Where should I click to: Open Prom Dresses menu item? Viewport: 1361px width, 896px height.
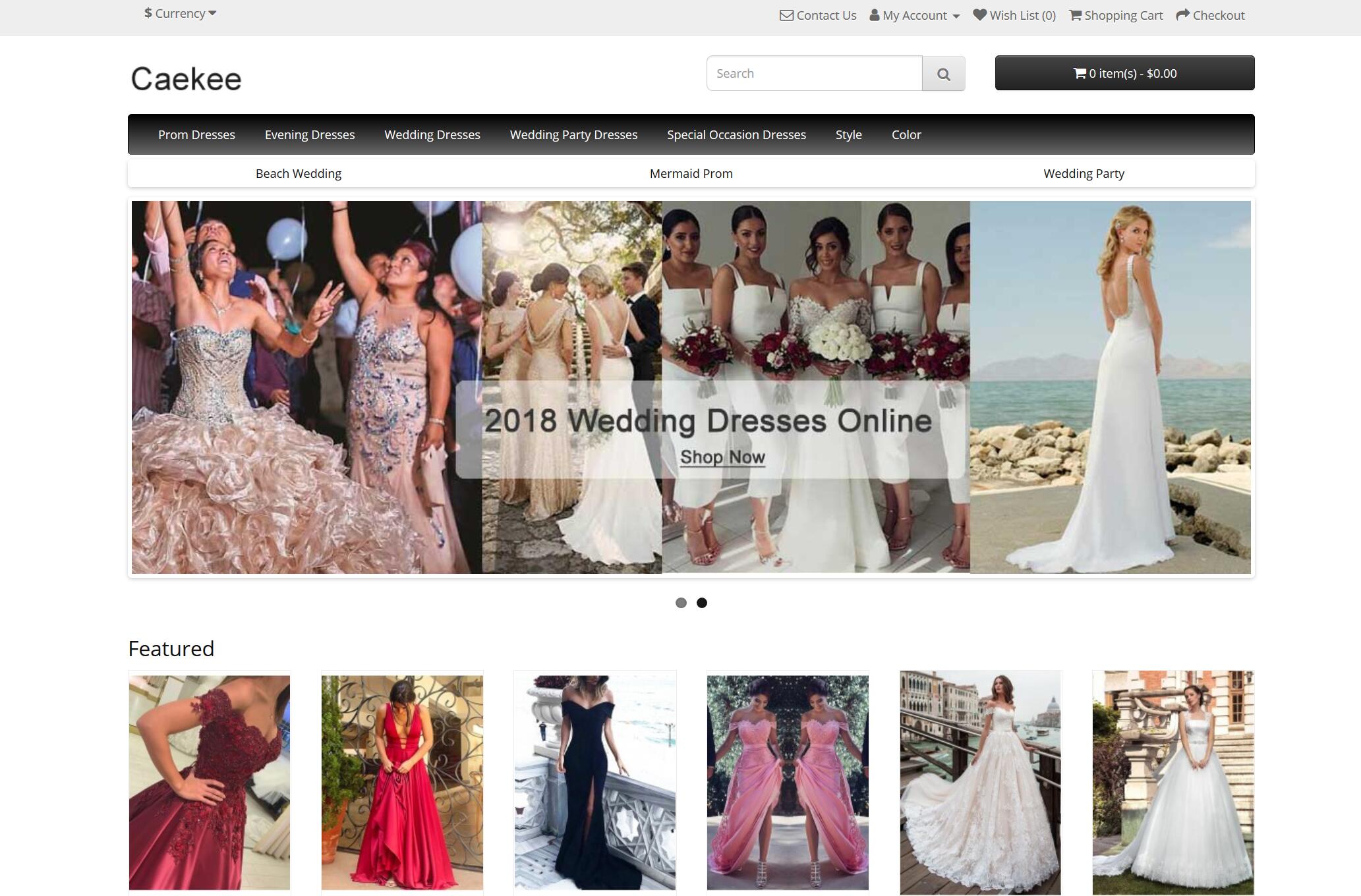coord(196,134)
